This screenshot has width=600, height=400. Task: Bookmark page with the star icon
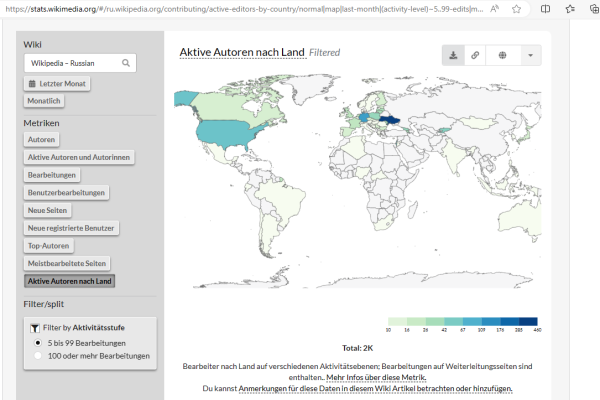point(515,7)
